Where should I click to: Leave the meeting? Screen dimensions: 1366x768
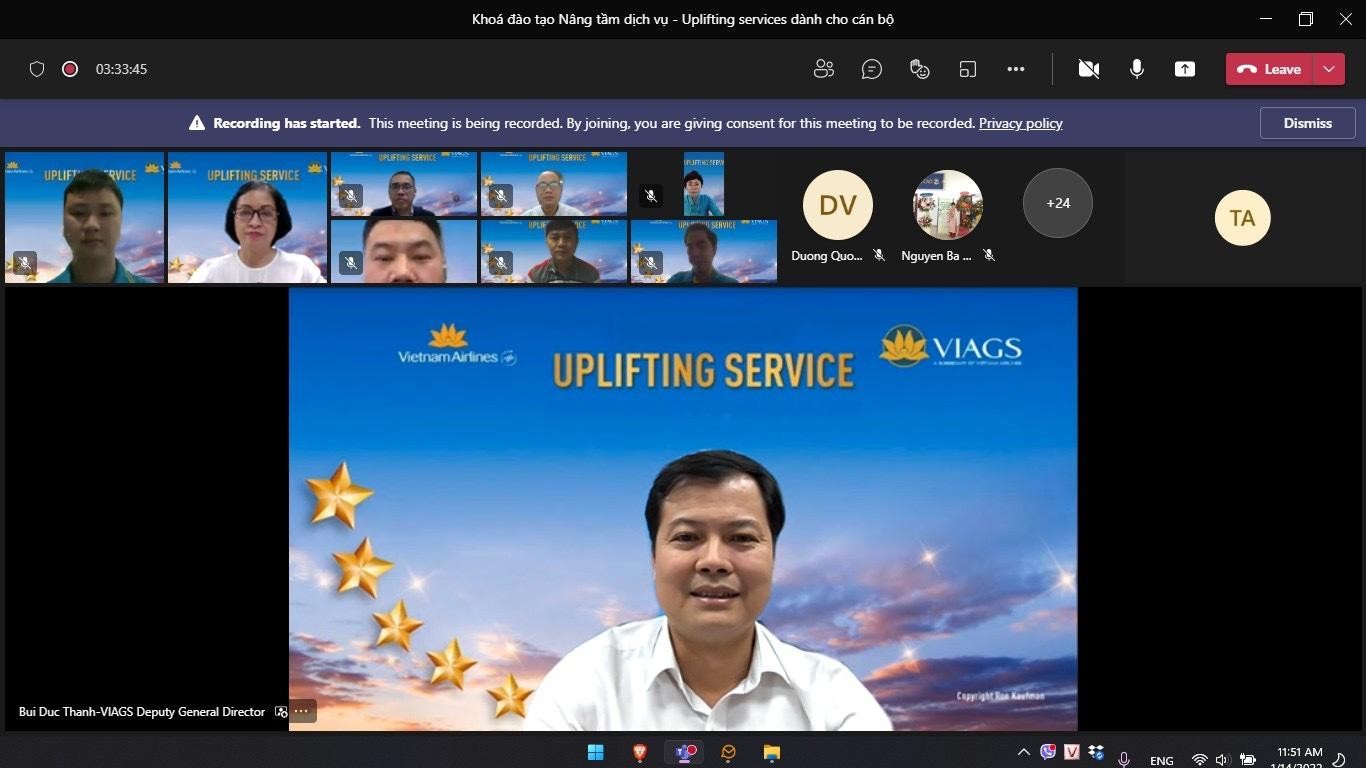tap(1270, 69)
